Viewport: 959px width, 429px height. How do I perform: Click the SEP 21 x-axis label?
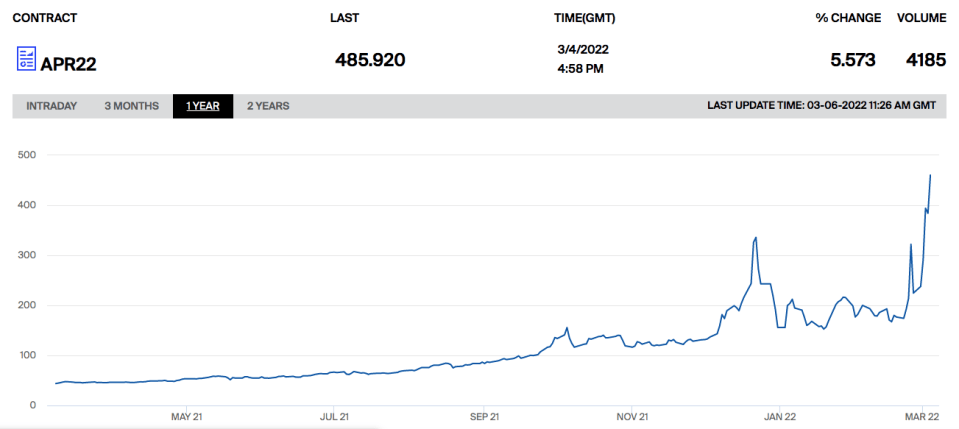483,417
